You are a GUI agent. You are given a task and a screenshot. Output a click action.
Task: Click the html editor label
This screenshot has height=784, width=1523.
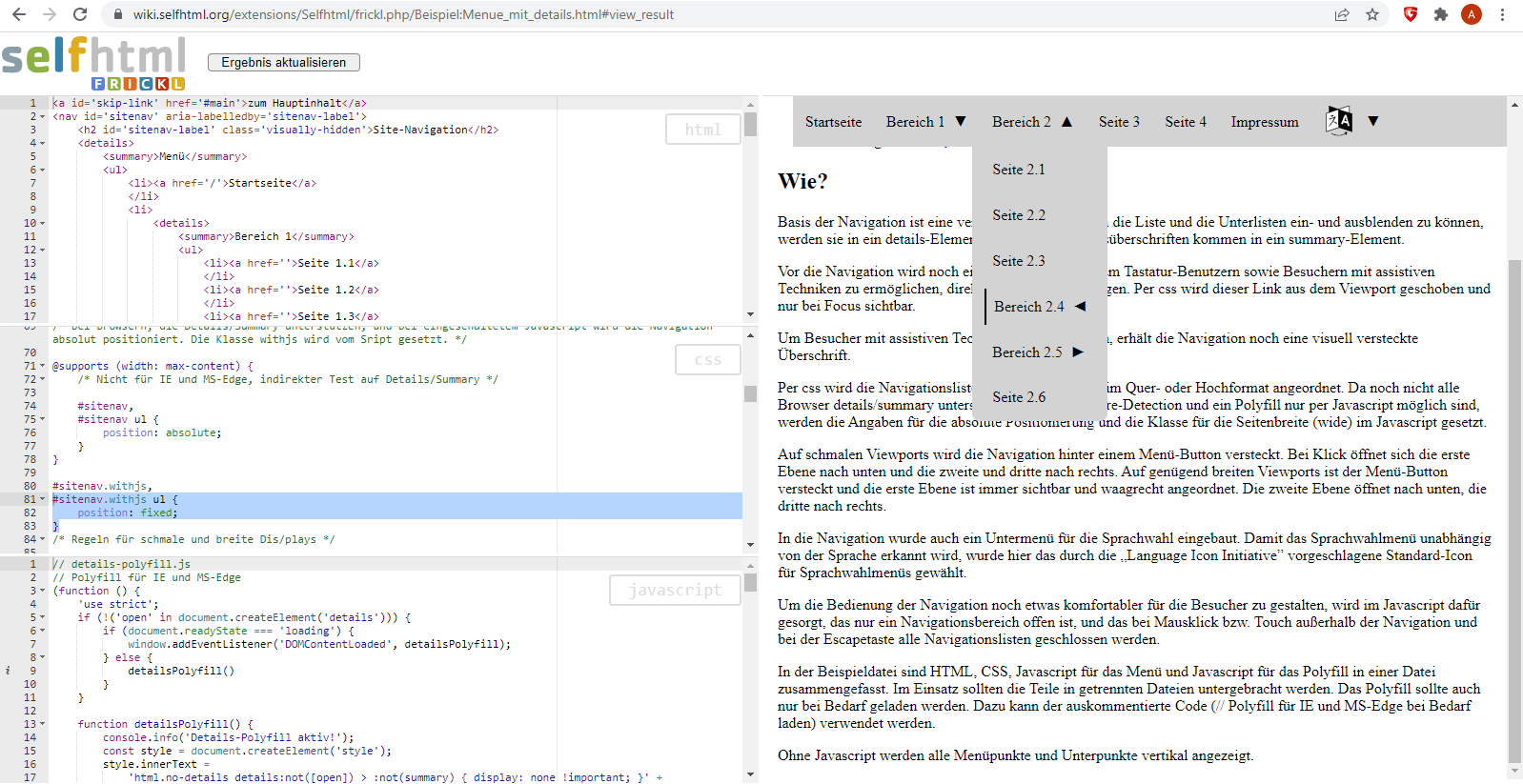tap(703, 129)
